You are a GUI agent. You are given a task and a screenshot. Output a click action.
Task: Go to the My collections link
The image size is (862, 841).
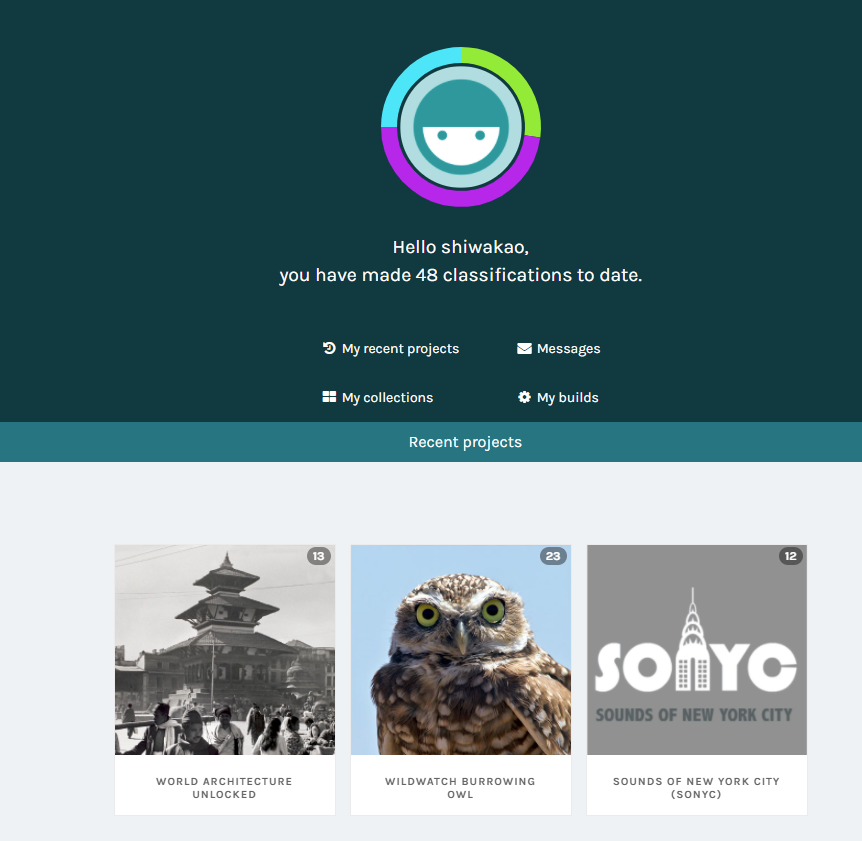pyautogui.click(x=378, y=397)
